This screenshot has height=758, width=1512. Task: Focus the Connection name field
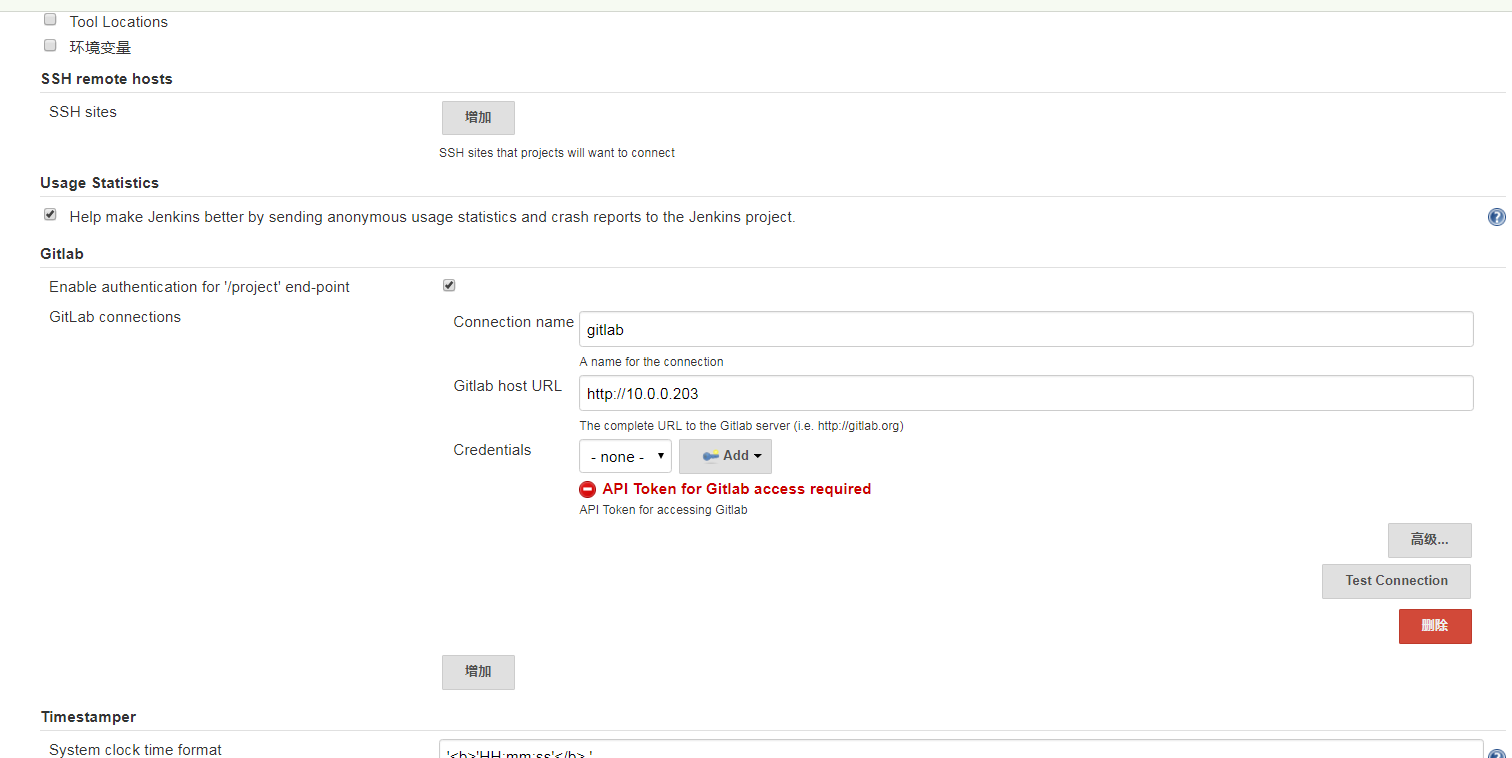coord(1025,329)
